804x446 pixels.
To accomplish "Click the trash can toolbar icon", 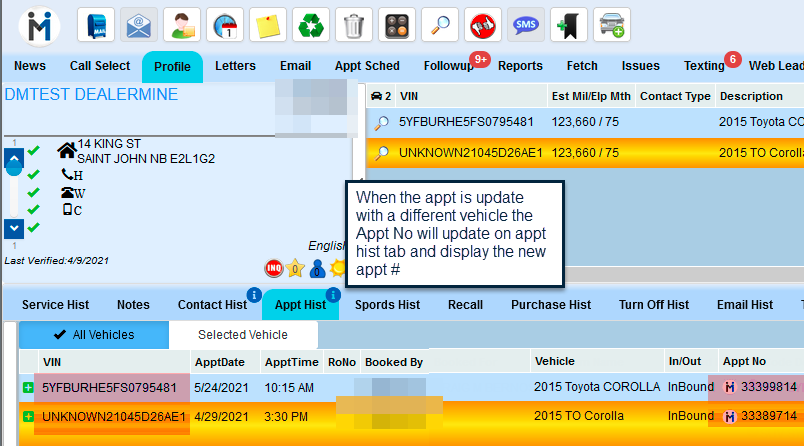I will (x=353, y=24).
